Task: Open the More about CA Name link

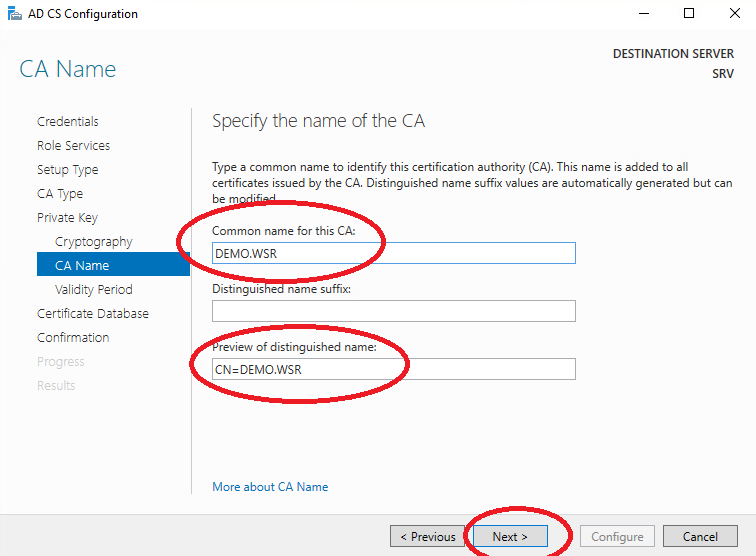Action: point(270,487)
